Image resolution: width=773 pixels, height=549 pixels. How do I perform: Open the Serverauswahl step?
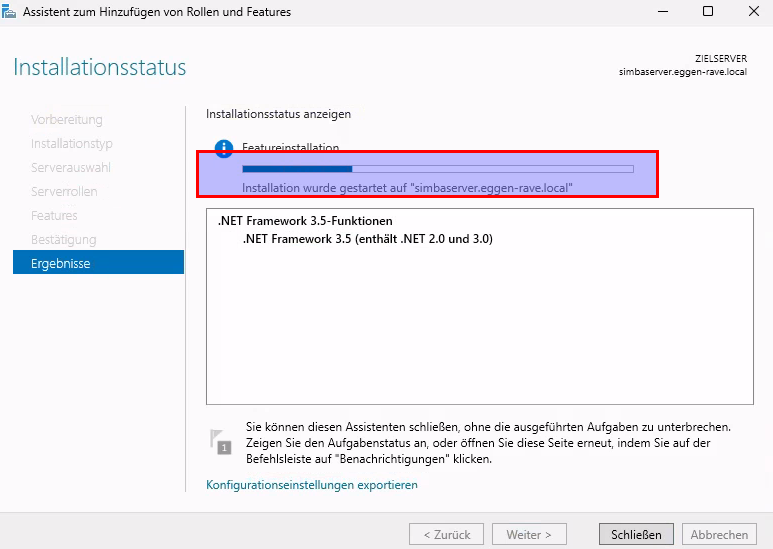coord(71,168)
